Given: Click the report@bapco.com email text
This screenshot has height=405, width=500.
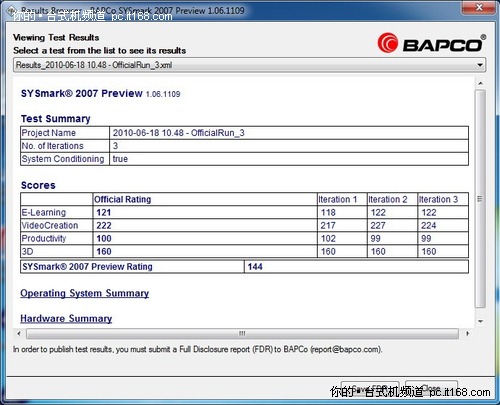Looking at the screenshot, I should pyautogui.click(x=345, y=349).
